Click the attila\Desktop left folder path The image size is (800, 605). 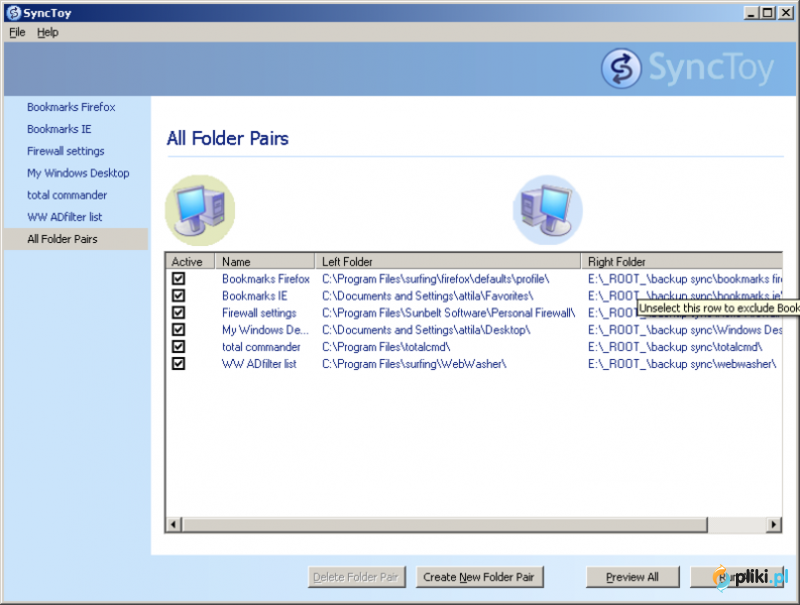426,330
